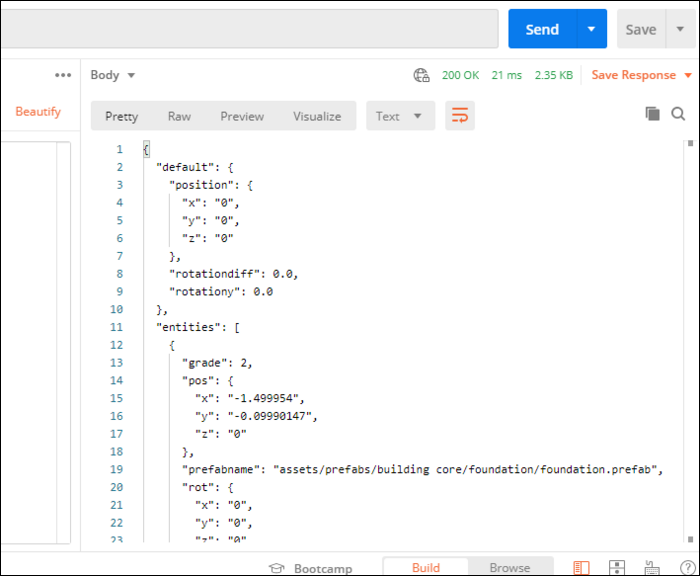Switch to the Raw response tab
This screenshot has height=576, width=700.
[x=179, y=116]
